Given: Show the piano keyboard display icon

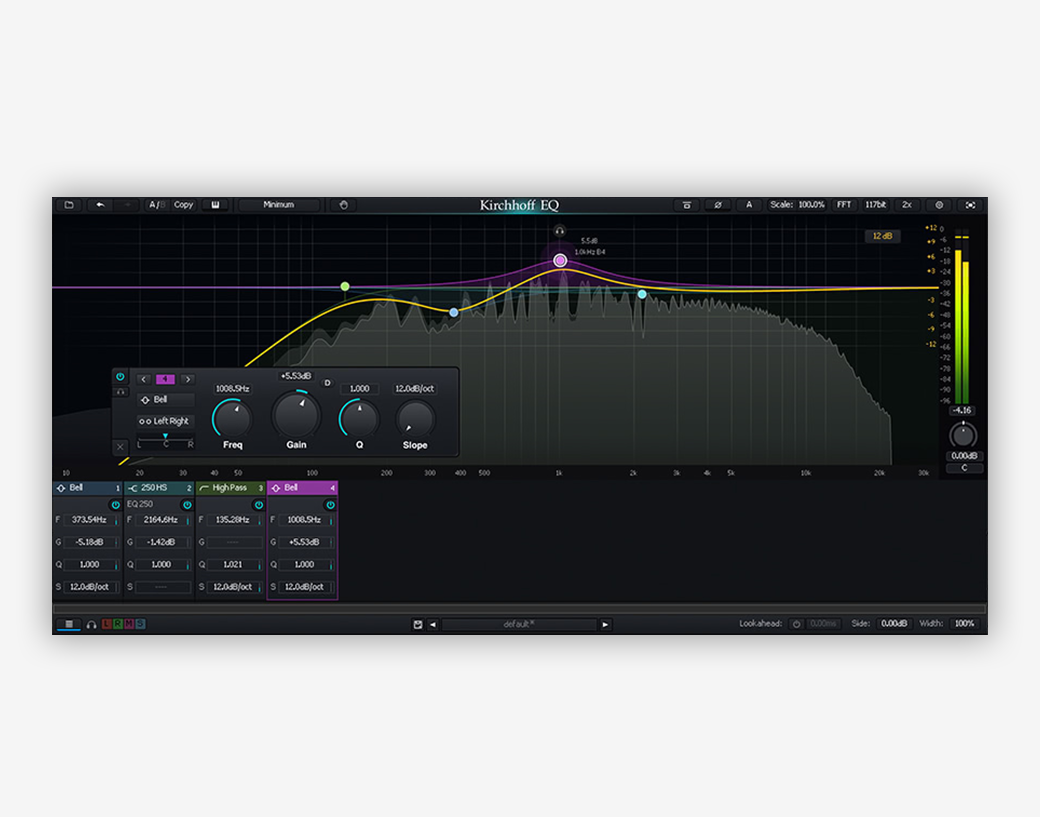Looking at the screenshot, I should 216,205.
